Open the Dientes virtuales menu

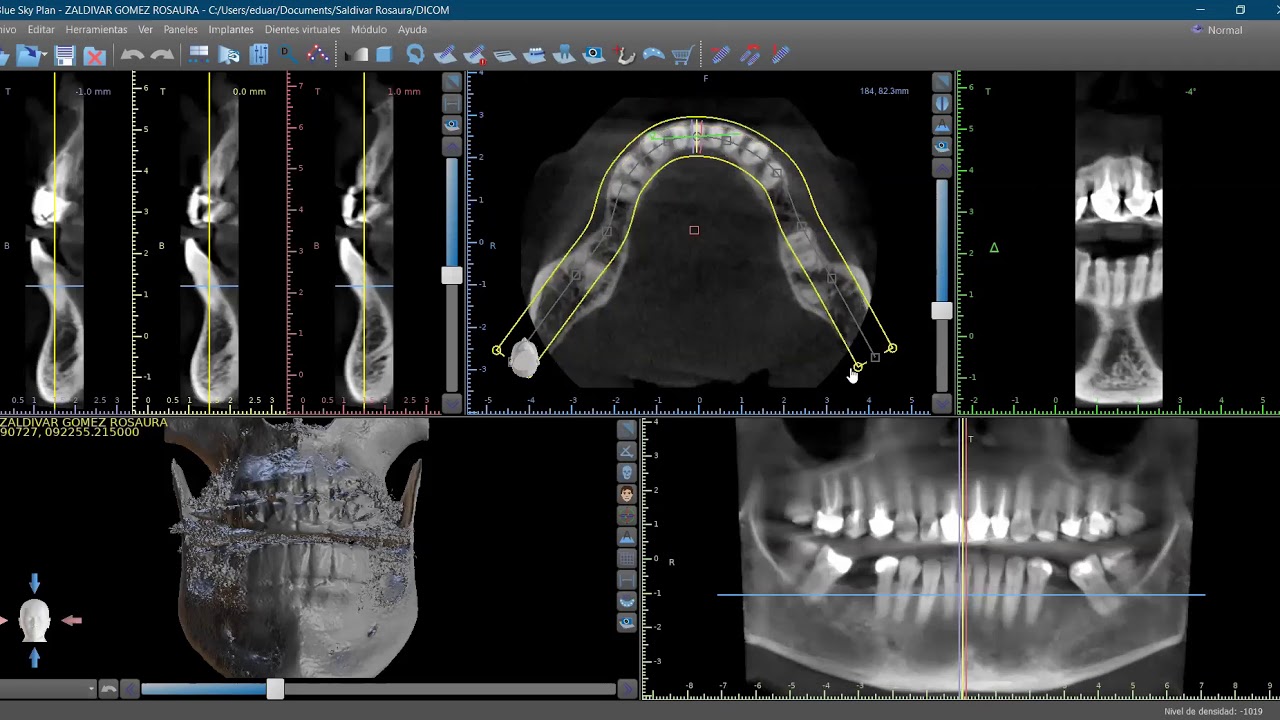(x=302, y=30)
